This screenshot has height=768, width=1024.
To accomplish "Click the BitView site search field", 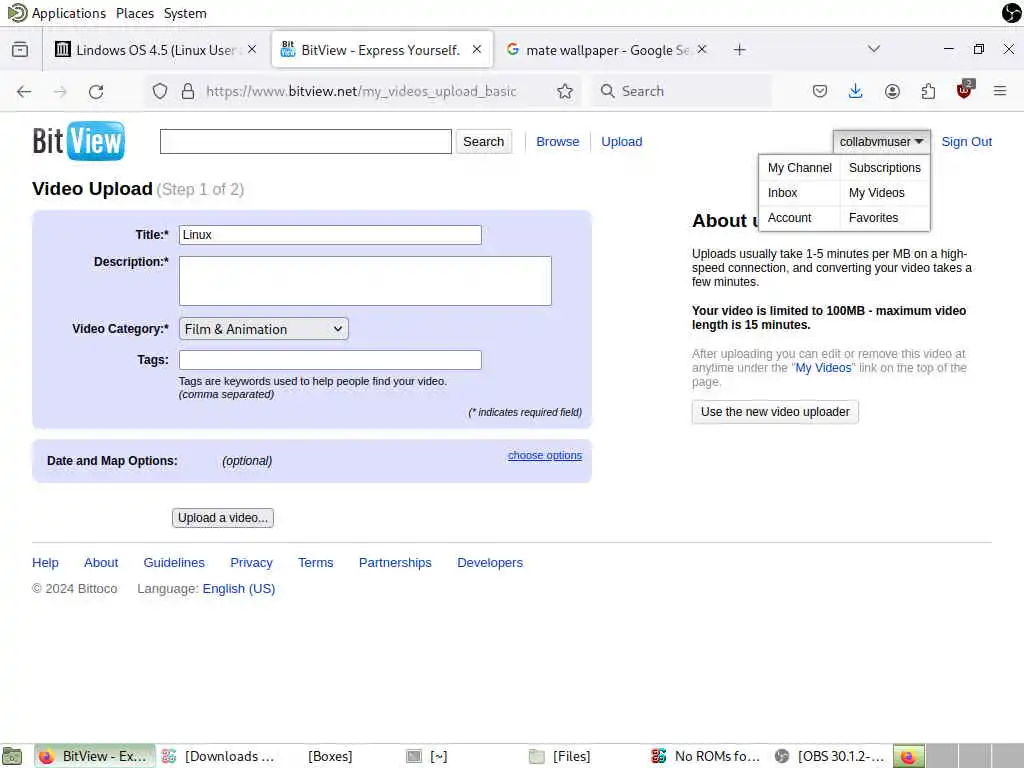I will point(306,142).
